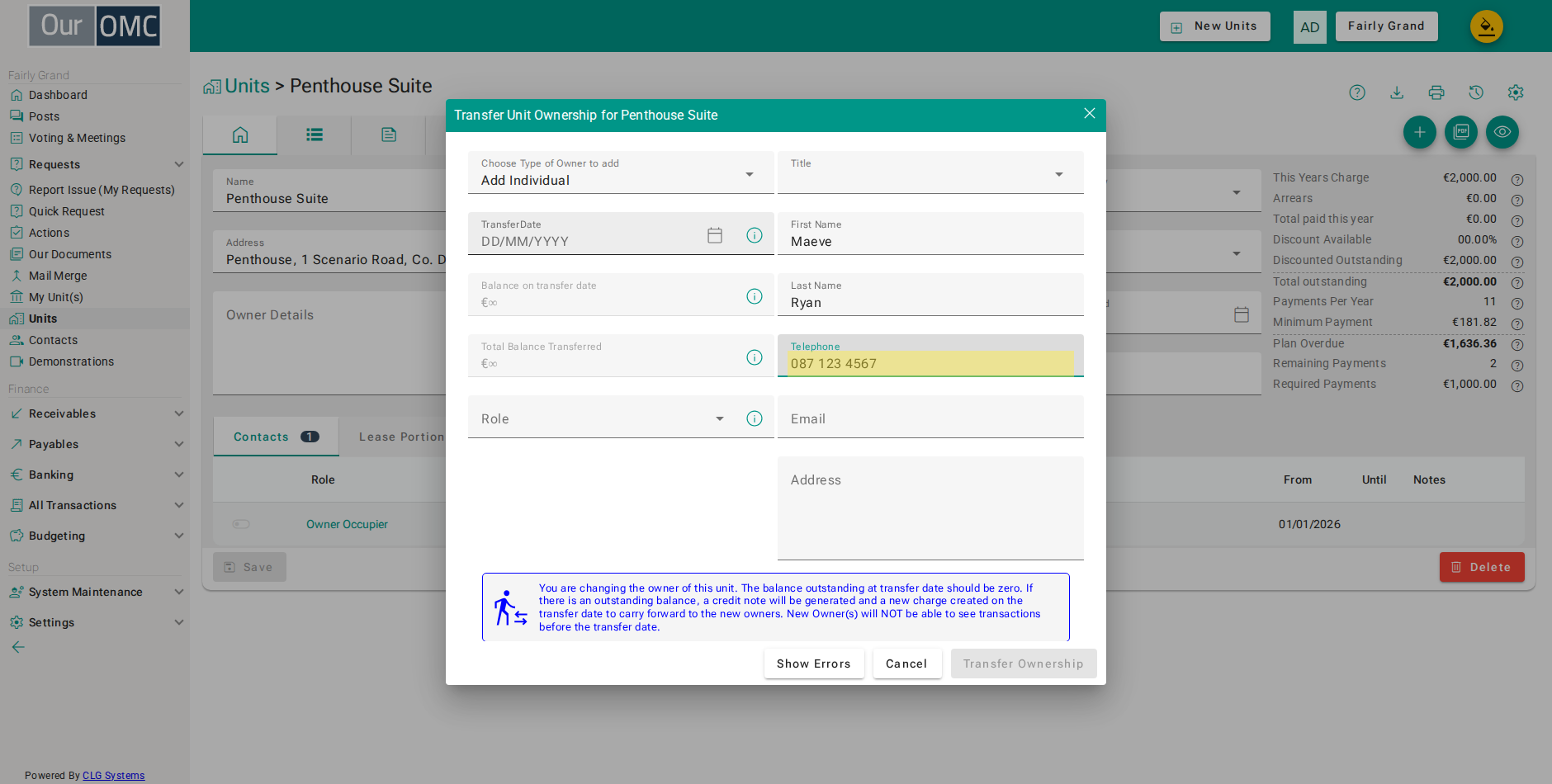The height and width of the screenshot is (784, 1552).
Task: Click info icon next to Role dropdown
Action: 755,418
